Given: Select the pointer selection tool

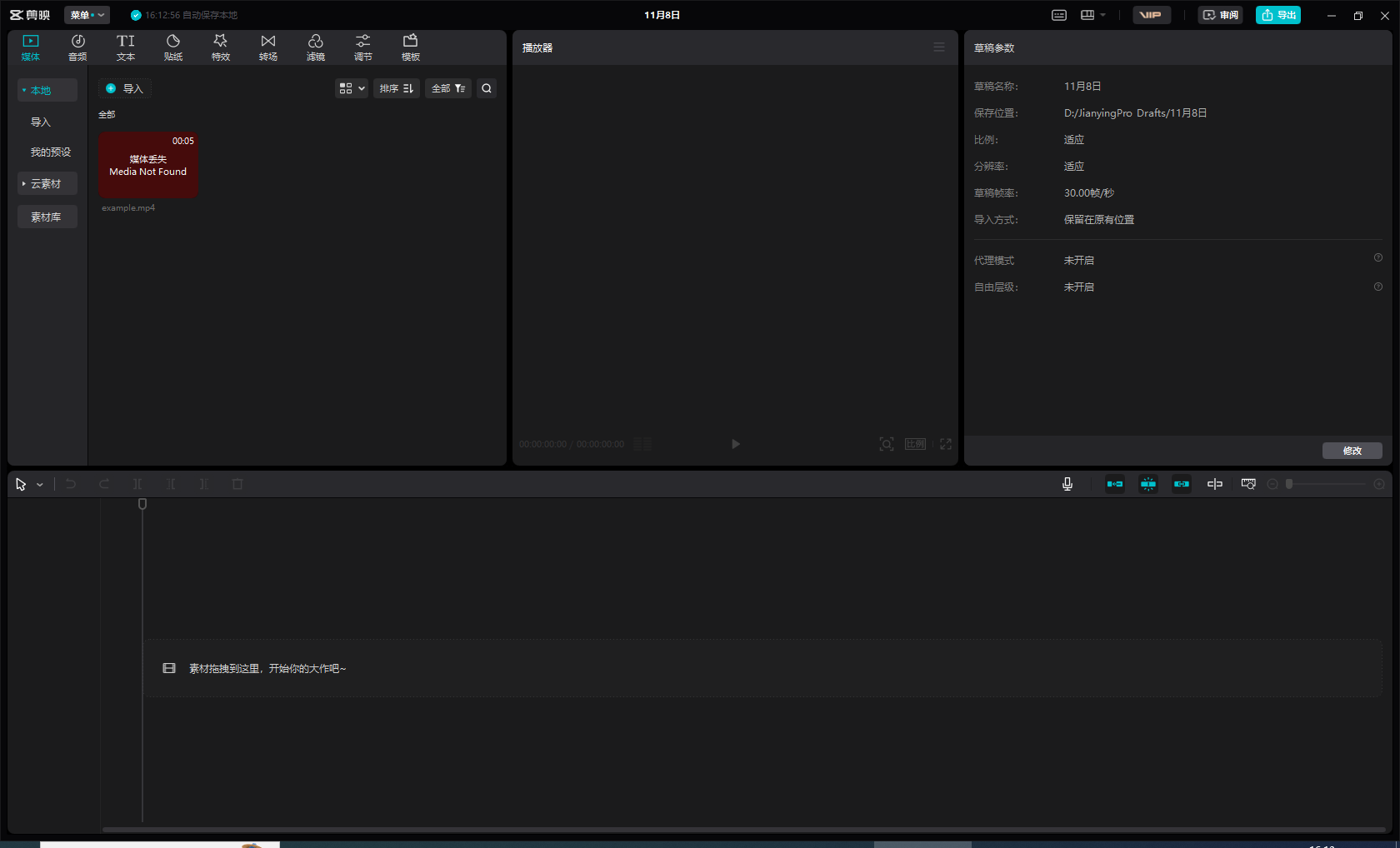Looking at the screenshot, I should click(21, 484).
